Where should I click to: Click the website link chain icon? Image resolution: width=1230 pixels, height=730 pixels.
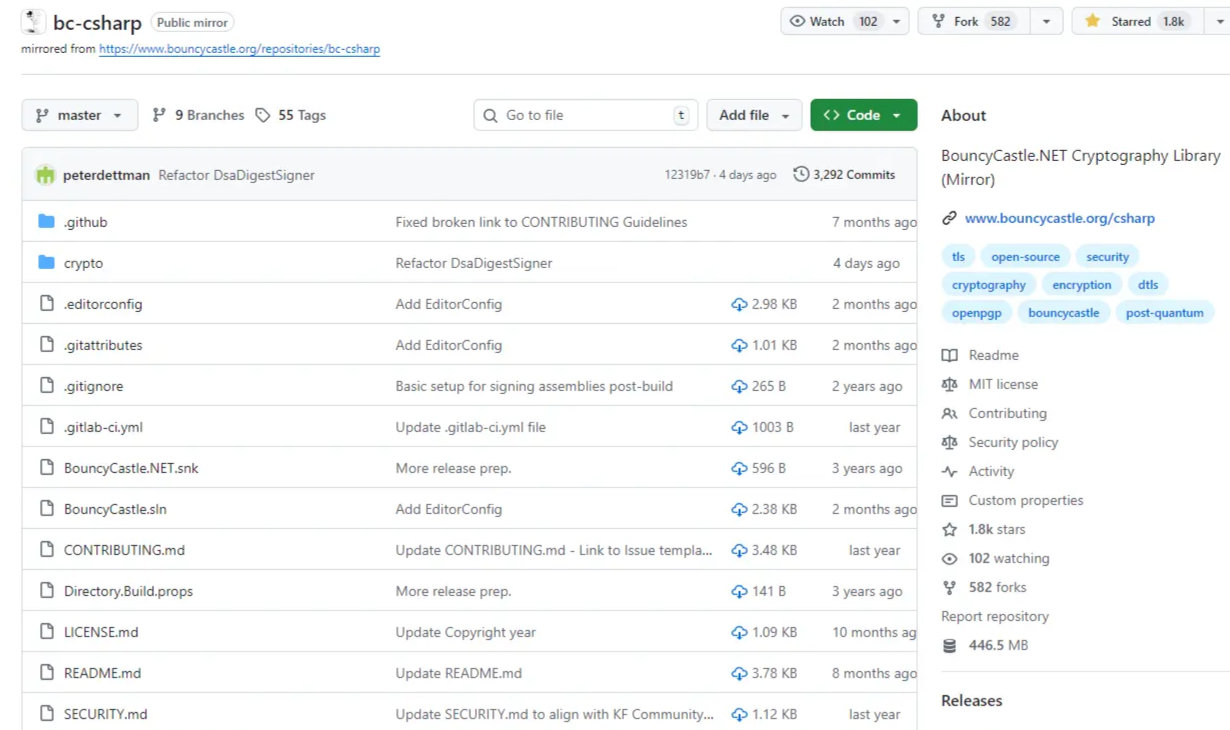[949, 218]
